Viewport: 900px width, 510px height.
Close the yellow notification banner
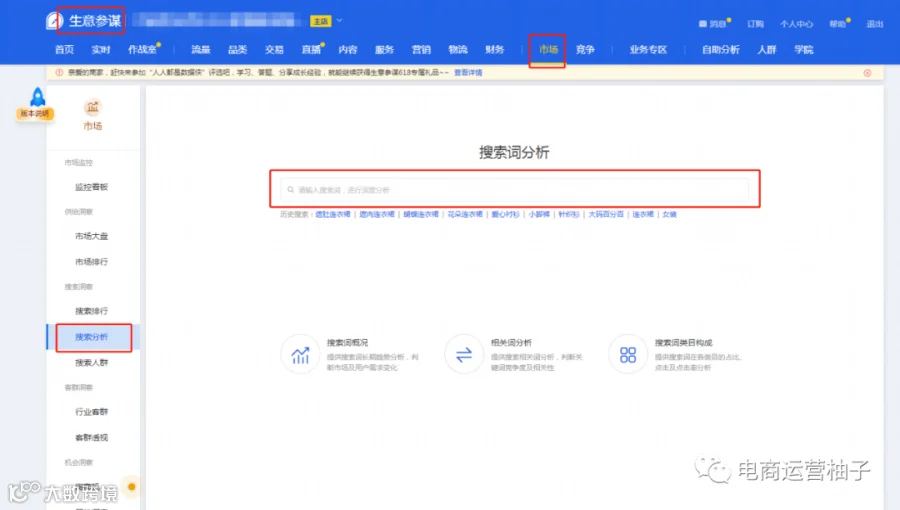[867, 73]
